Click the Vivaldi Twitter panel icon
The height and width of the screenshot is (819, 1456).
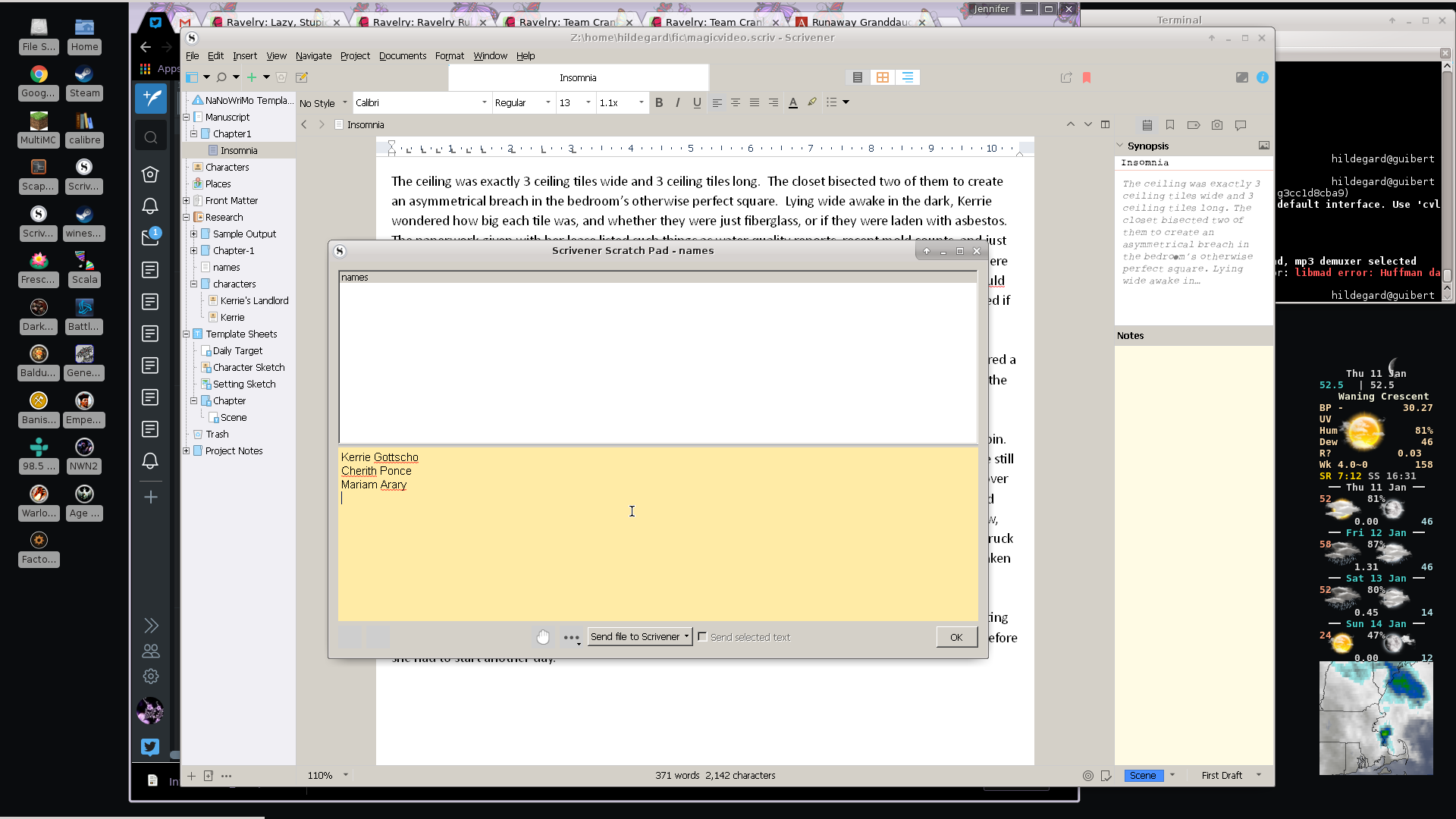point(150,747)
